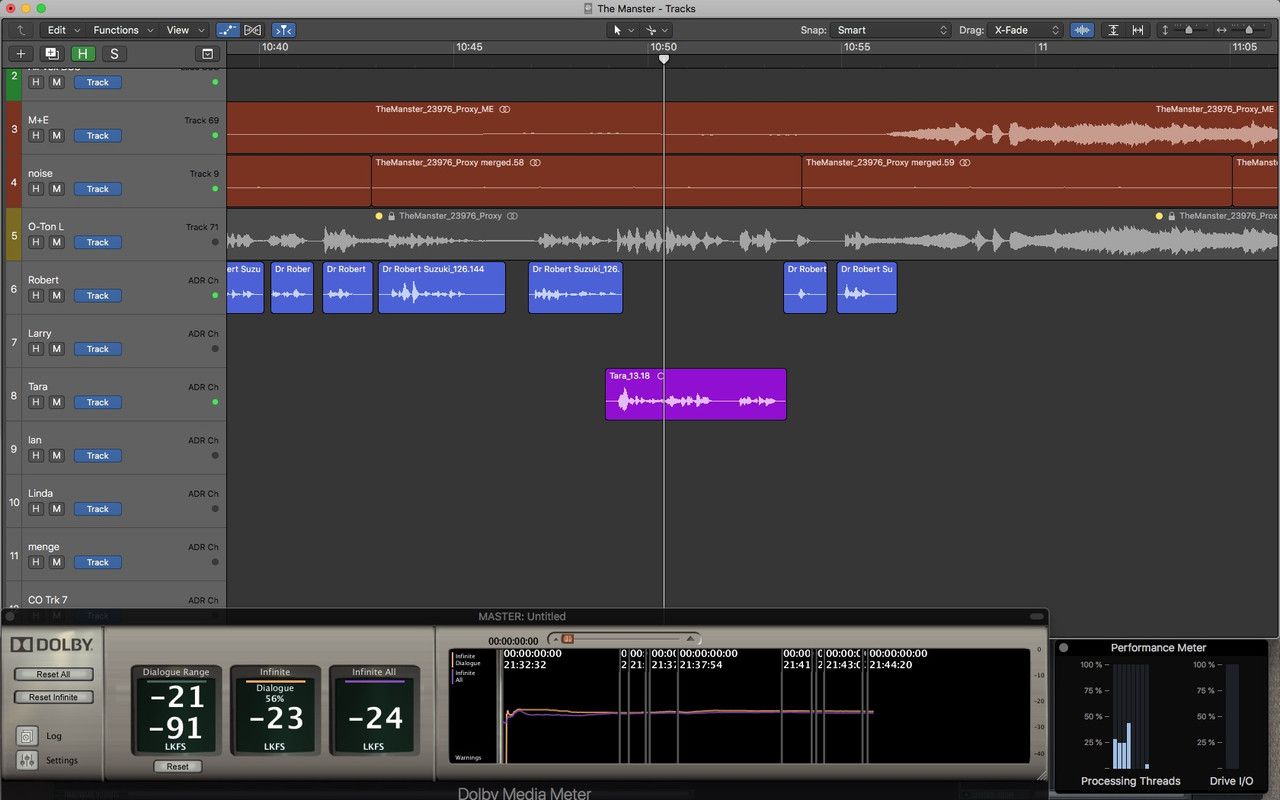Open the Settings sliders icon in Dolby meter
Image resolution: width=1280 pixels, height=800 pixels.
coord(27,760)
